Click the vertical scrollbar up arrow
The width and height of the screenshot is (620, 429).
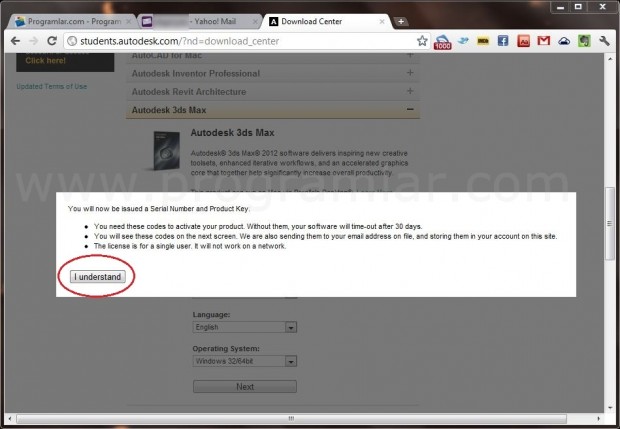click(x=609, y=59)
